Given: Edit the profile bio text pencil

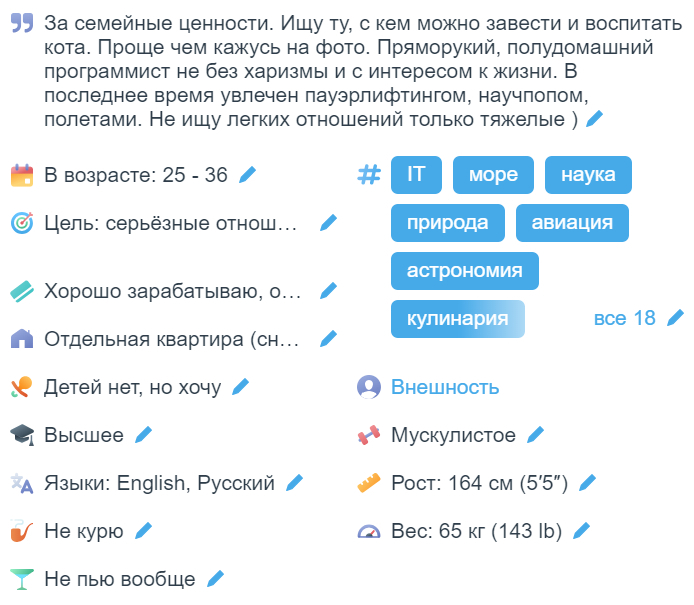Looking at the screenshot, I should 595,119.
